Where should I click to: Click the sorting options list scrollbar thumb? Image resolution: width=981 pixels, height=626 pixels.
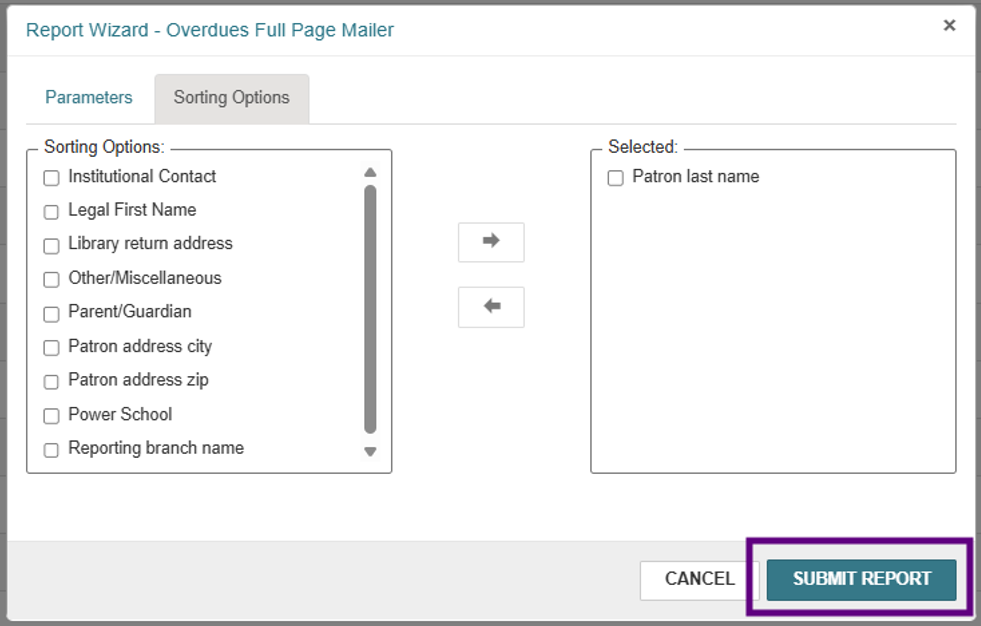coord(370,309)
